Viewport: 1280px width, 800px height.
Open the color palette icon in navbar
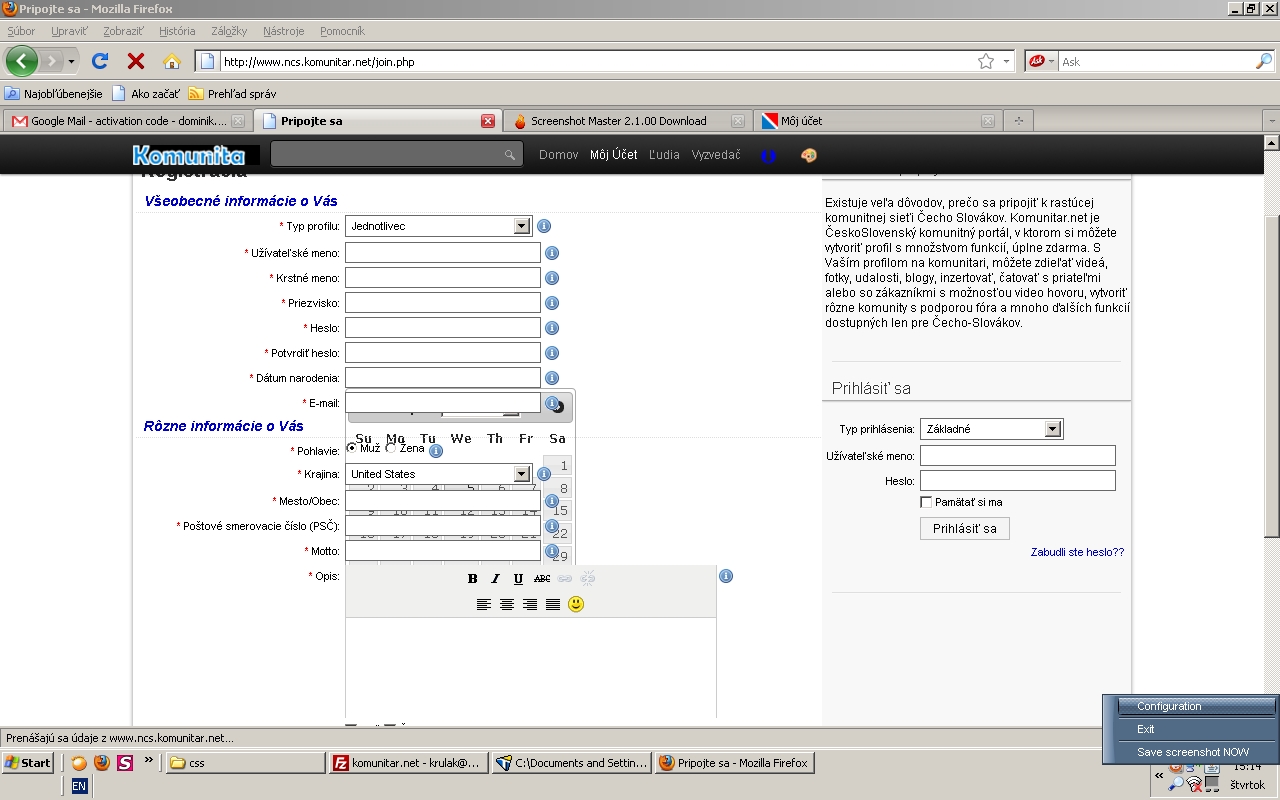tap(809, 155)
